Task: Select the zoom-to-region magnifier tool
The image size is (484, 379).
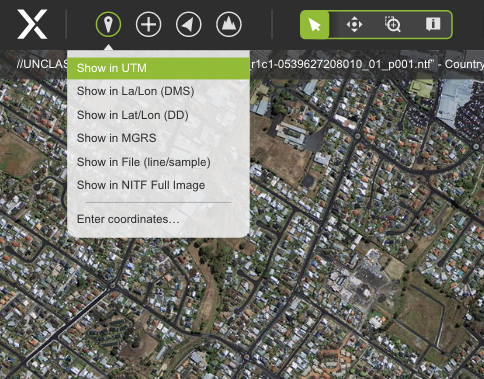Action: (393, 24)
